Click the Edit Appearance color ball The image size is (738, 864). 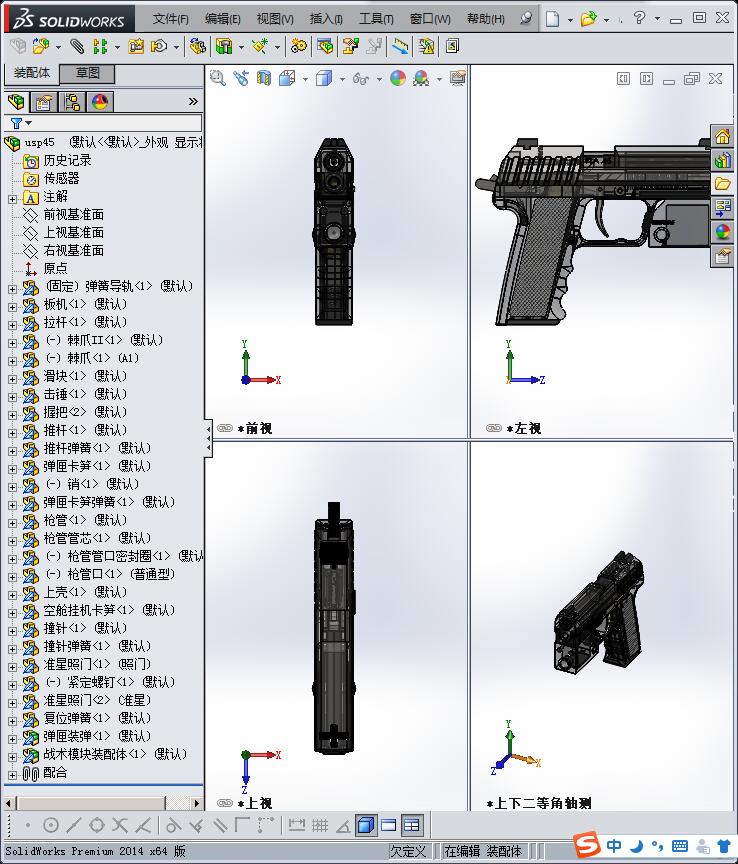397,78
